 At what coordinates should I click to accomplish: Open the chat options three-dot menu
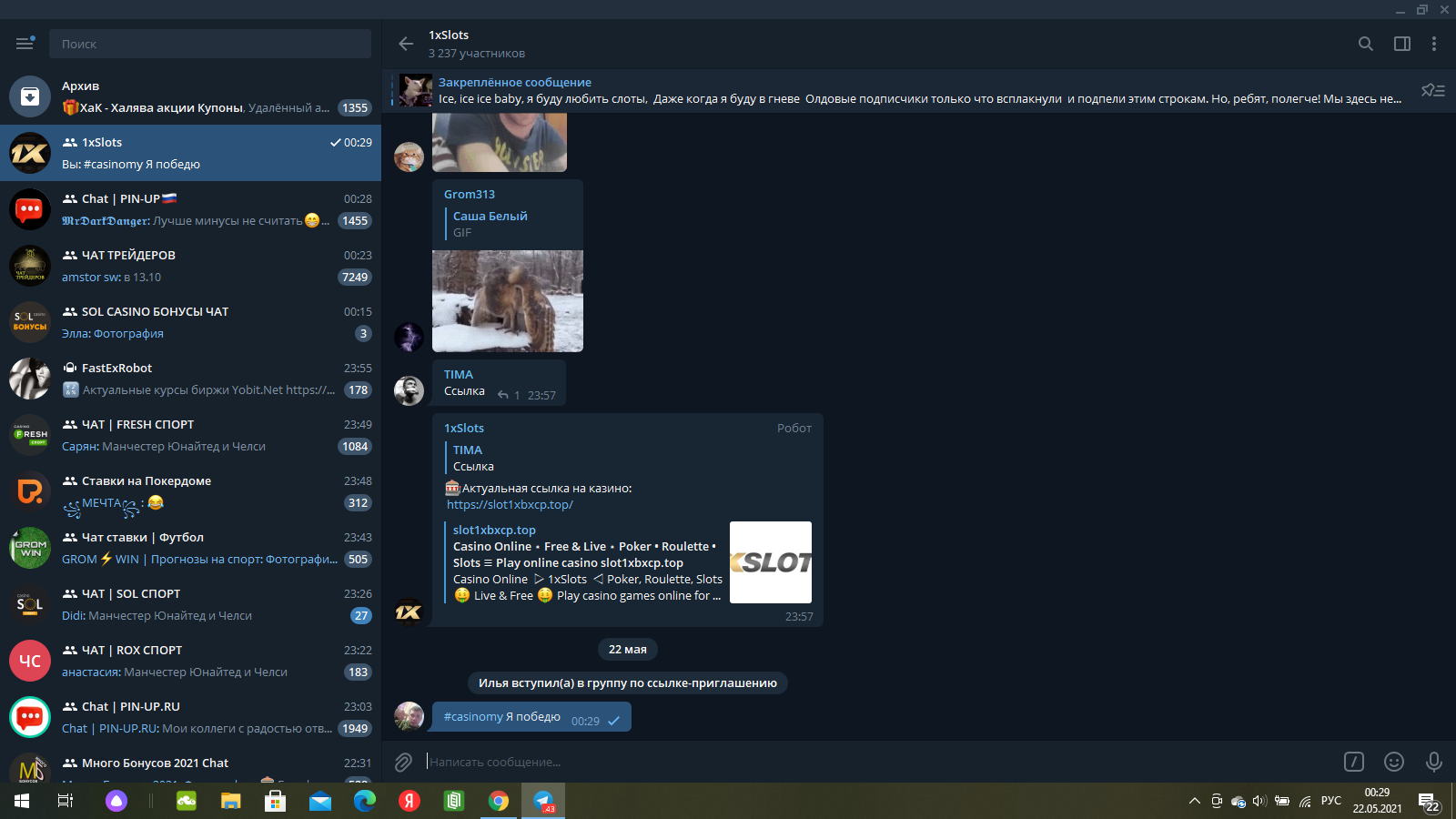1434,44
